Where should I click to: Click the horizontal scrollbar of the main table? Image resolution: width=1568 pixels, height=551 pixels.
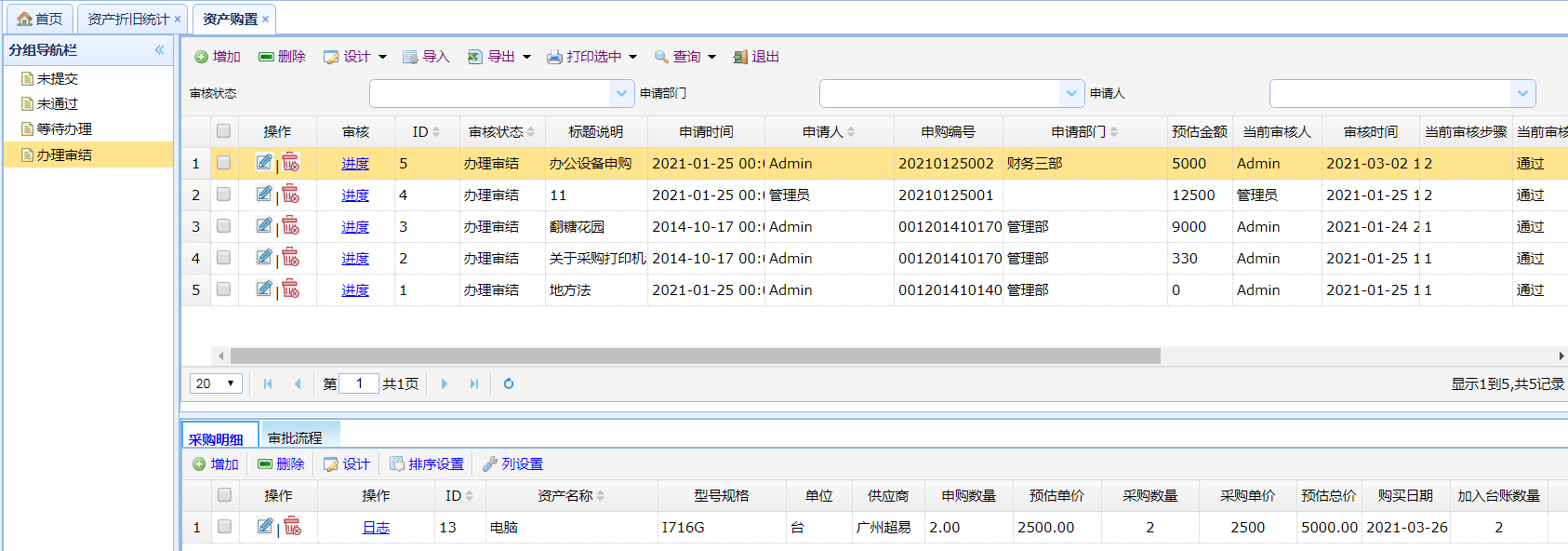(695, 356)
